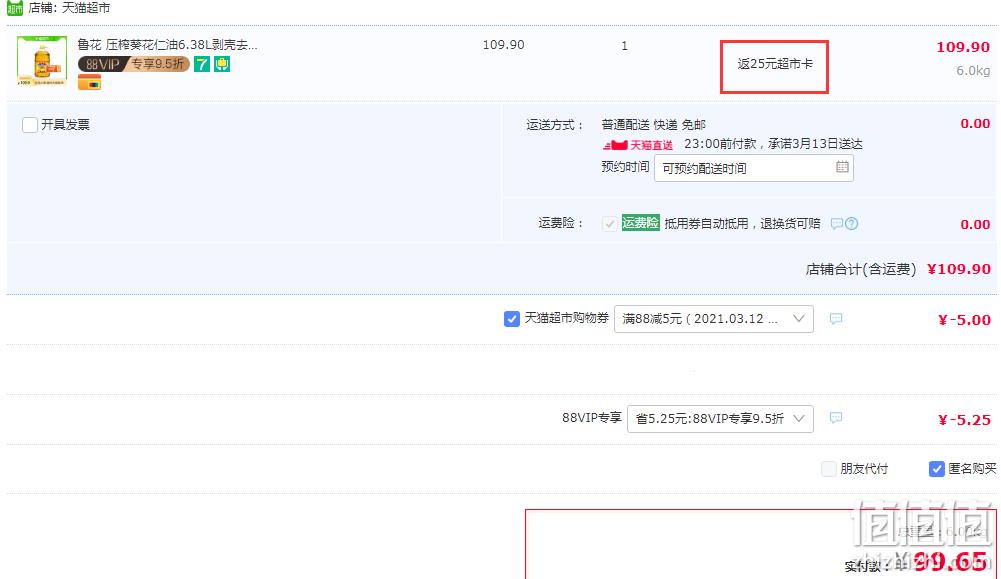The width and height of the screenshot is (1001, 579).
Task: Uncheck the 天猫超市购物券 checkbox
Action: [511, 319]
